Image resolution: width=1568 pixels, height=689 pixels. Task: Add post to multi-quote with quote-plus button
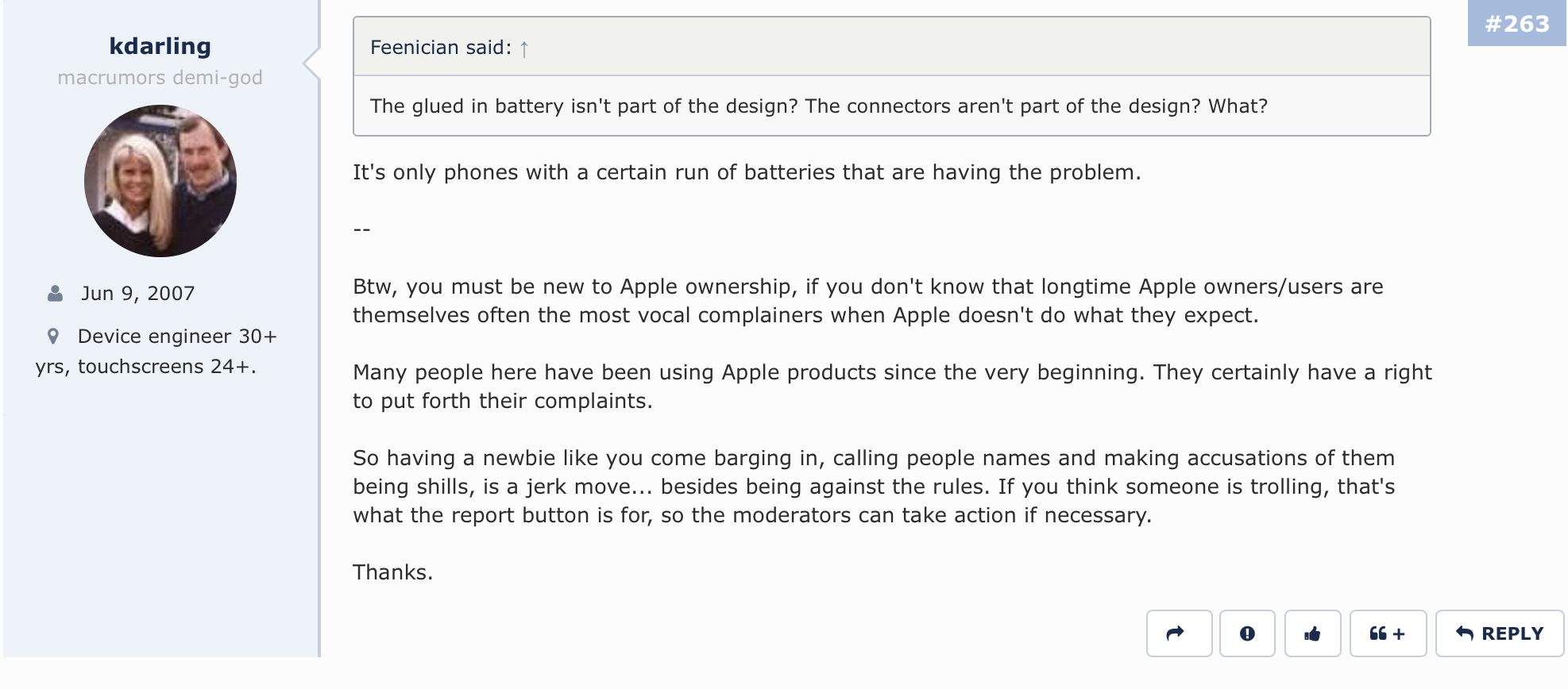(x=1388, y=633)
